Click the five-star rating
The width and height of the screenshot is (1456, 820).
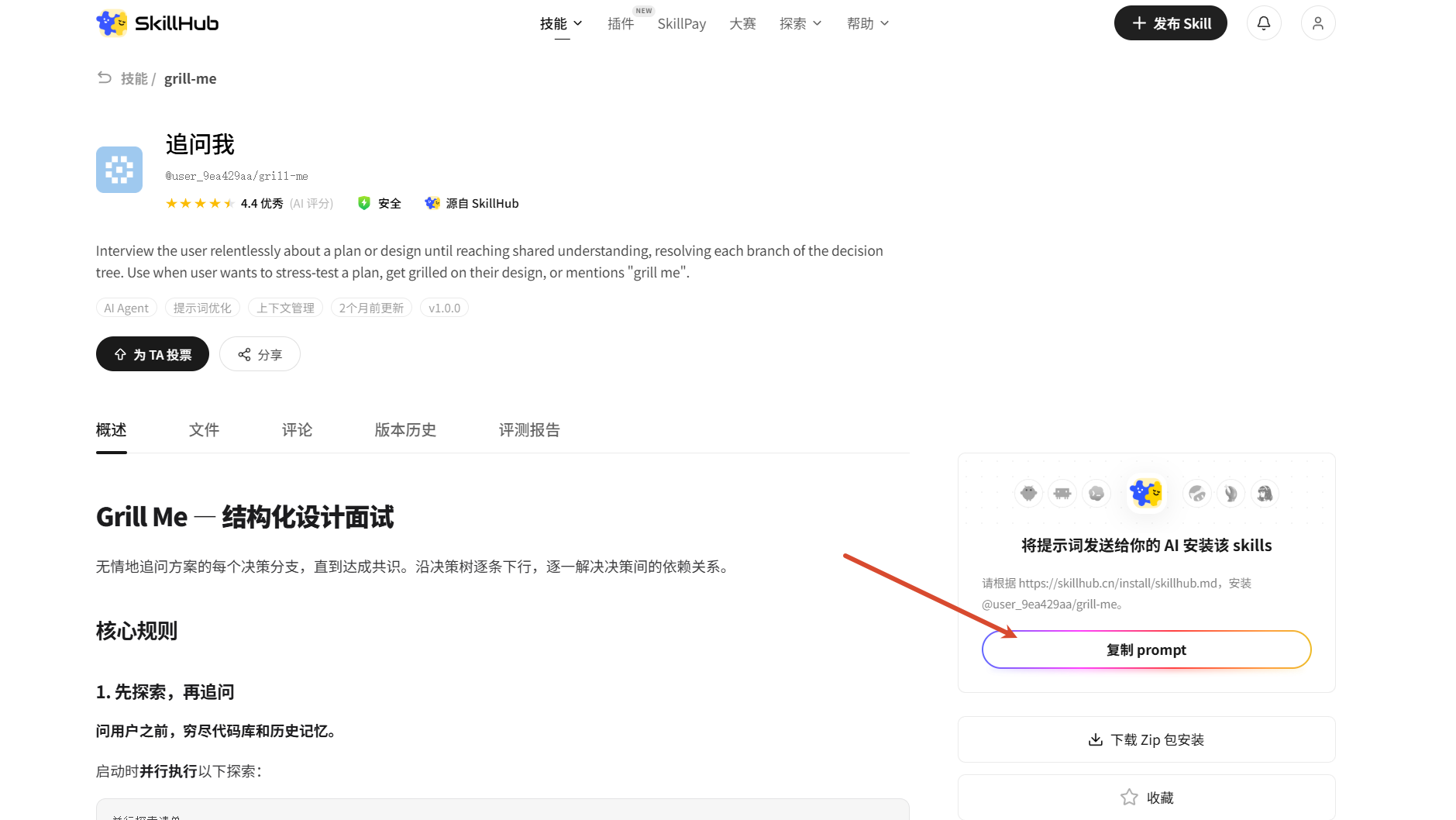(x=199, y=203)
